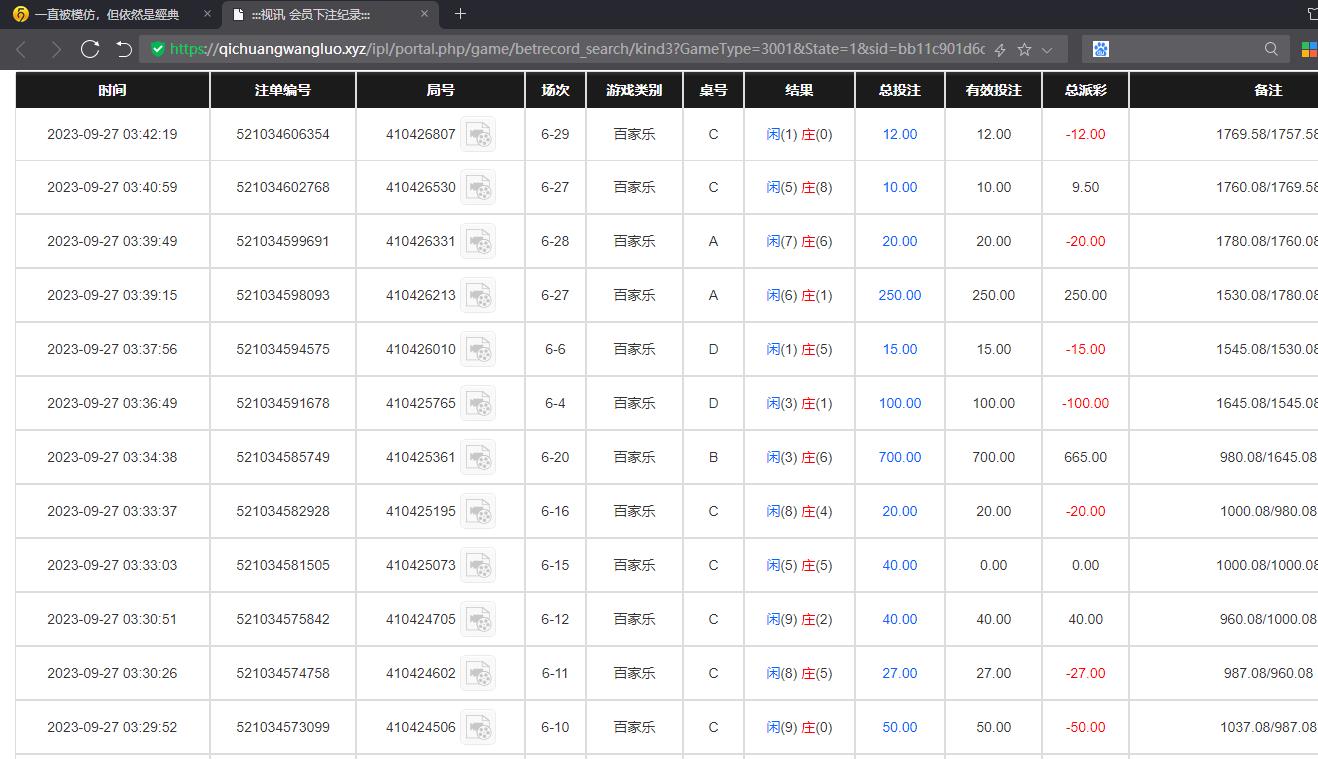Click the green secure shield icon
The height and width of the screenshot is (759, 1318).
click(158, 49)
